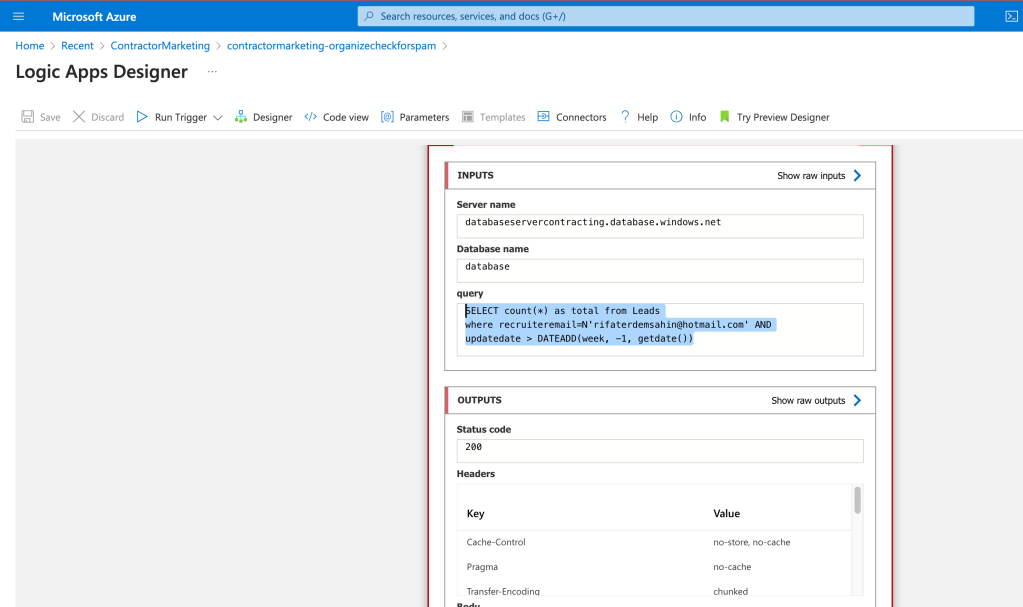Go to Home breadcrumb
Screen dimensions: 1023x607
[30, 46]
